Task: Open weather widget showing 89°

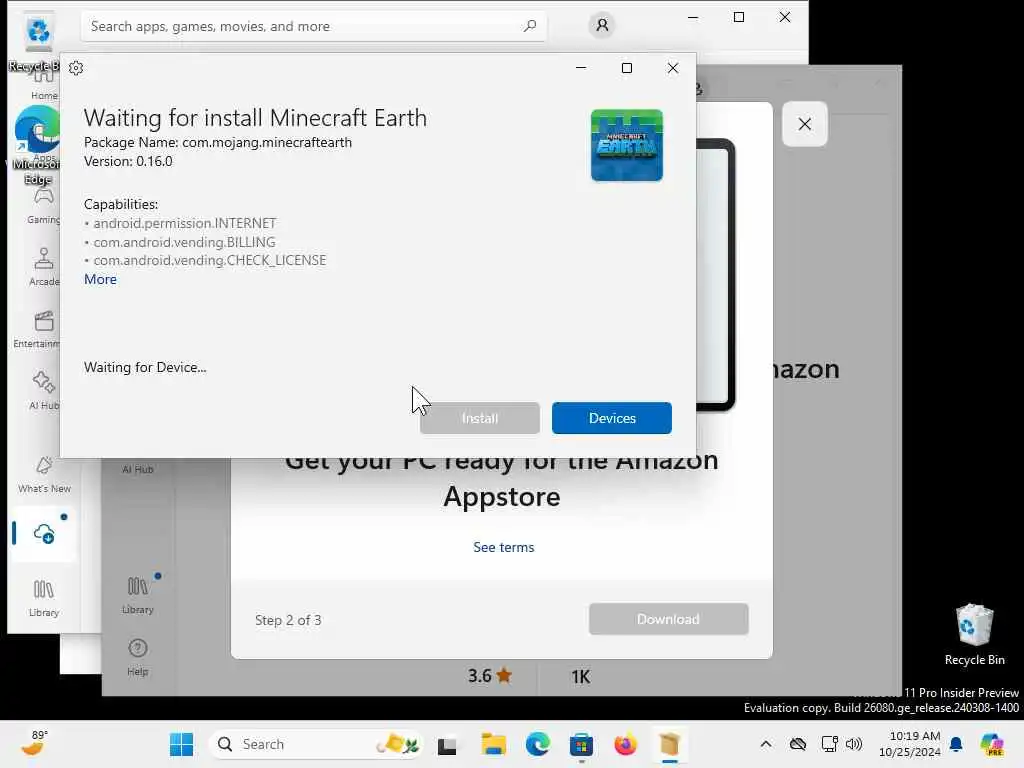Action: 33,743
